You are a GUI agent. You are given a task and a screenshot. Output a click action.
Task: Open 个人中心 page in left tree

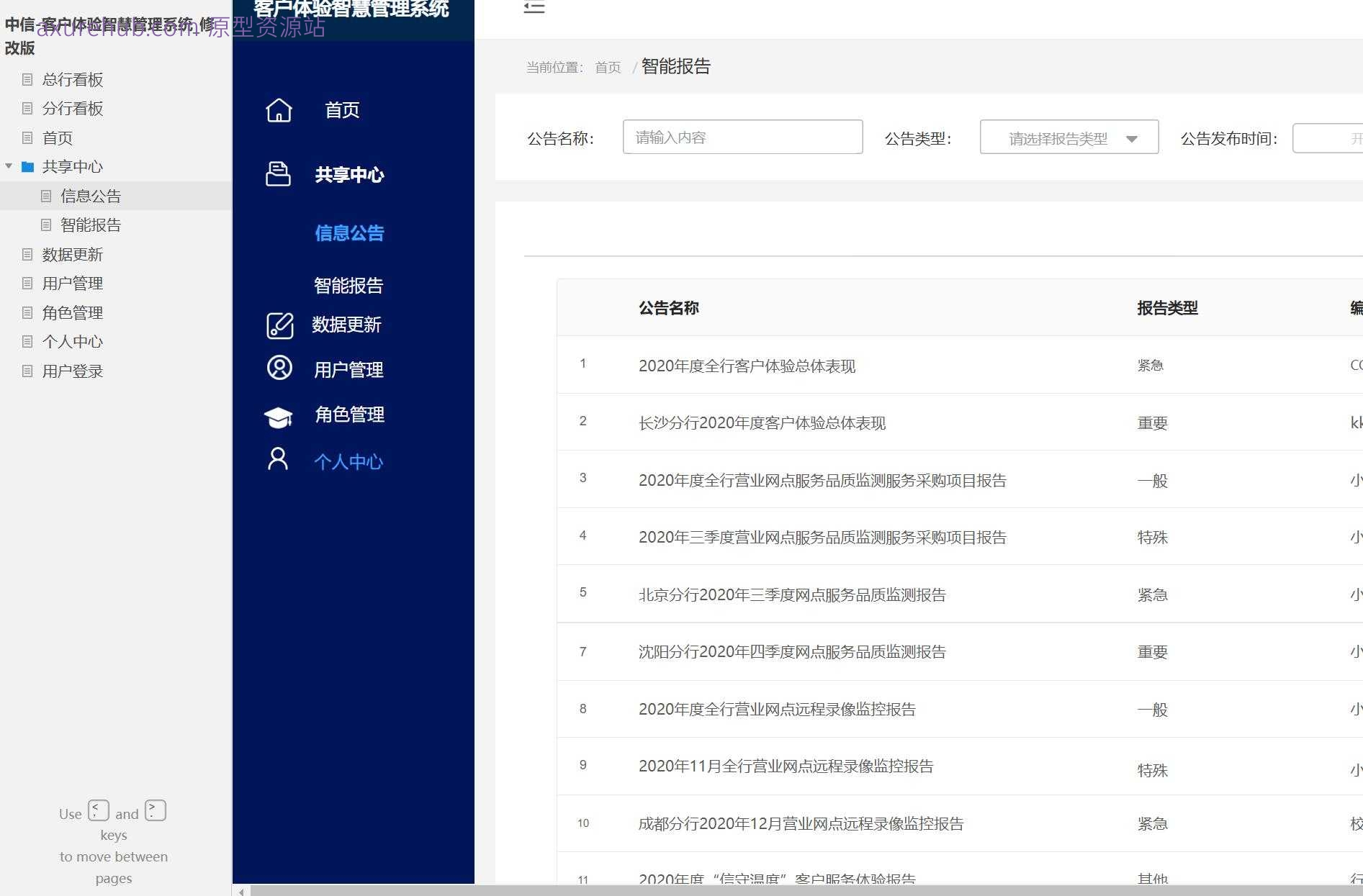(73, 342)
